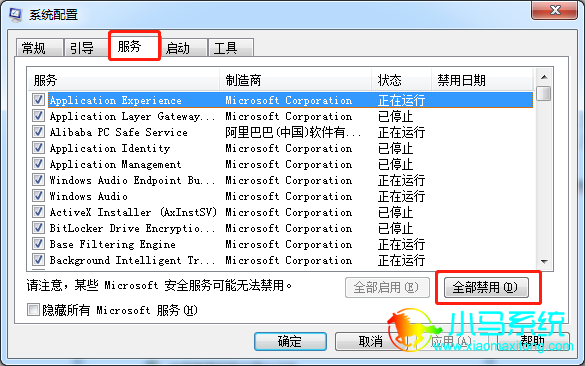The image size is (585, 366).
Task: Select the Base Filtering Engine name
Action: point(113,244)
